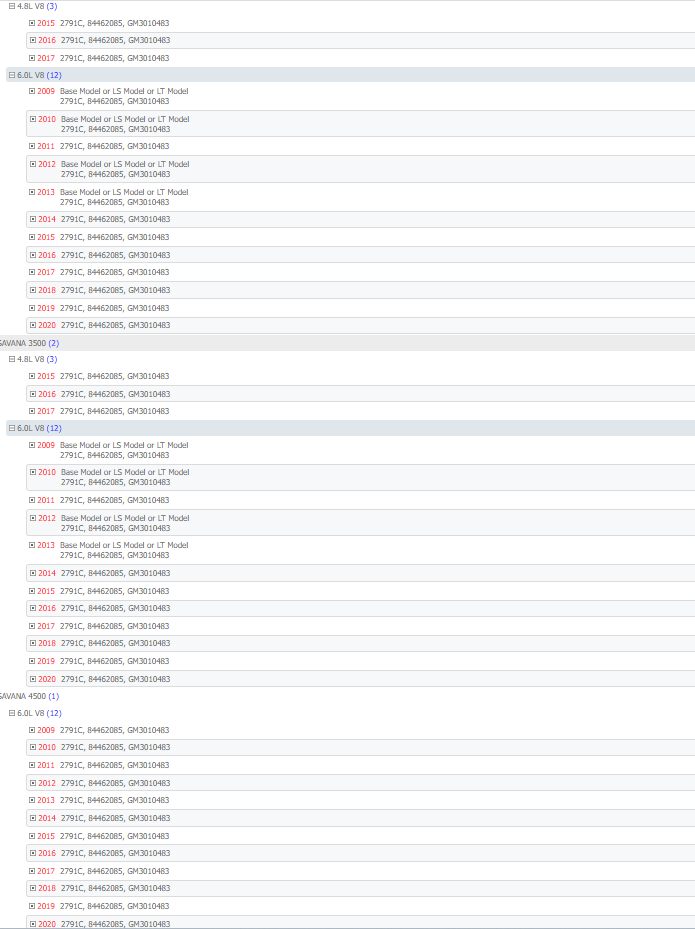The image size is (695, 929).
Task: Expand the 2020 row in Savana 3500 6.0L V8
Action: (x=33, y=679)
